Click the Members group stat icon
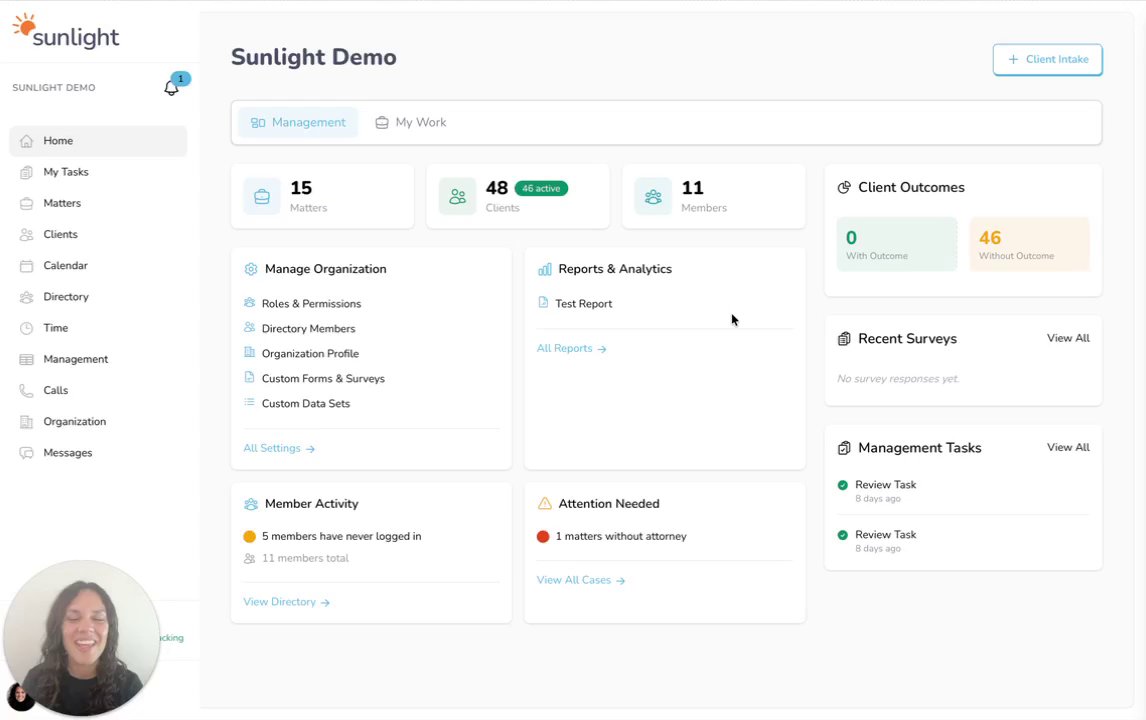 pyautogui.click(x=653, y=197)
